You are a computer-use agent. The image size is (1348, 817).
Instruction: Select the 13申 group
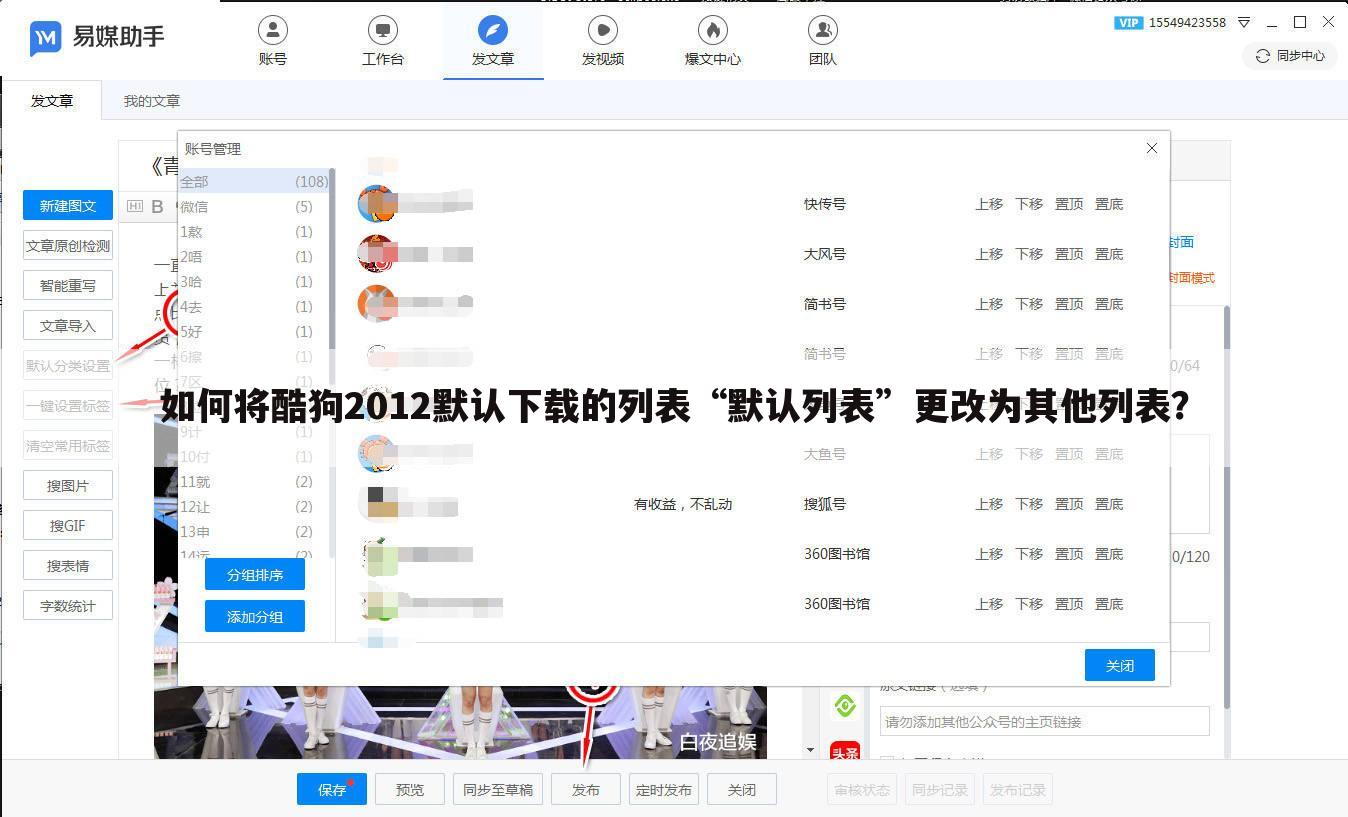pos(254,532)
